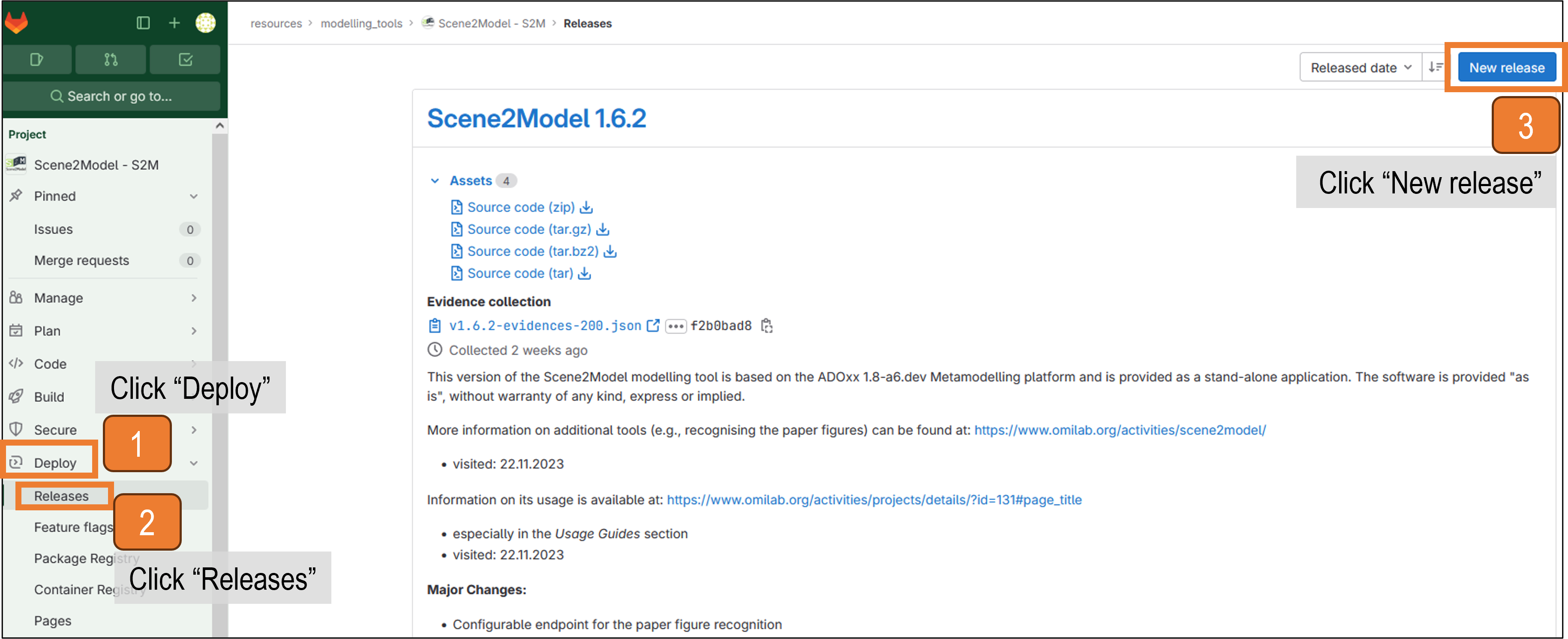Download Source code (tar.bz2)

533,251
